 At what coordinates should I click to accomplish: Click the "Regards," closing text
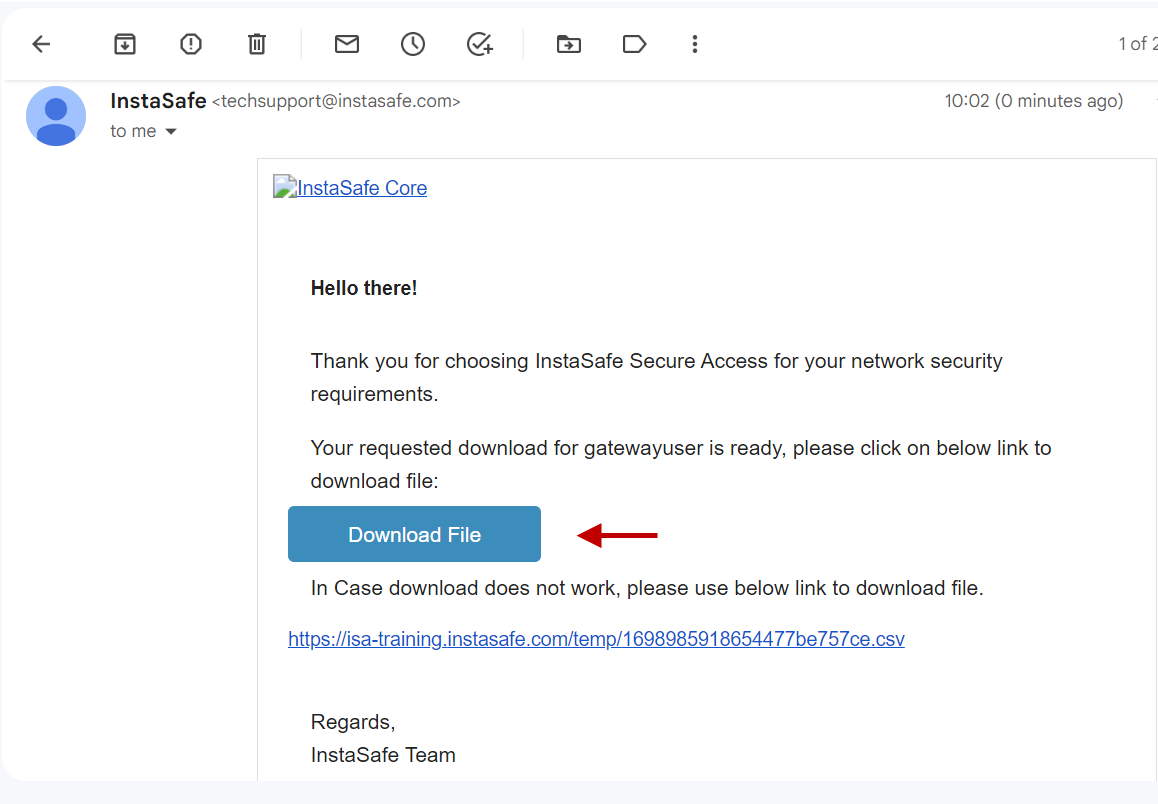point(353,722)
